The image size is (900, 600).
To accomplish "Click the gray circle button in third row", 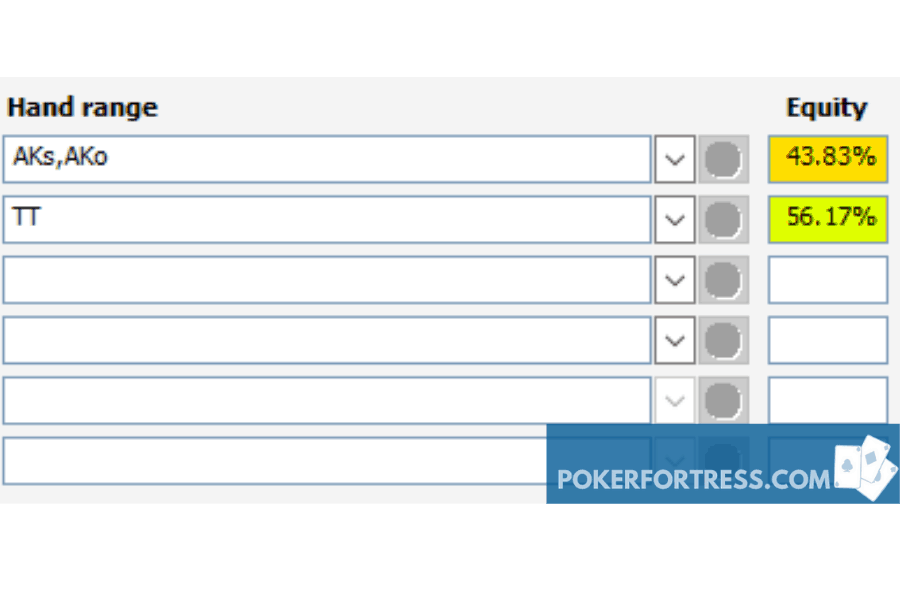I will pos(723,280).
